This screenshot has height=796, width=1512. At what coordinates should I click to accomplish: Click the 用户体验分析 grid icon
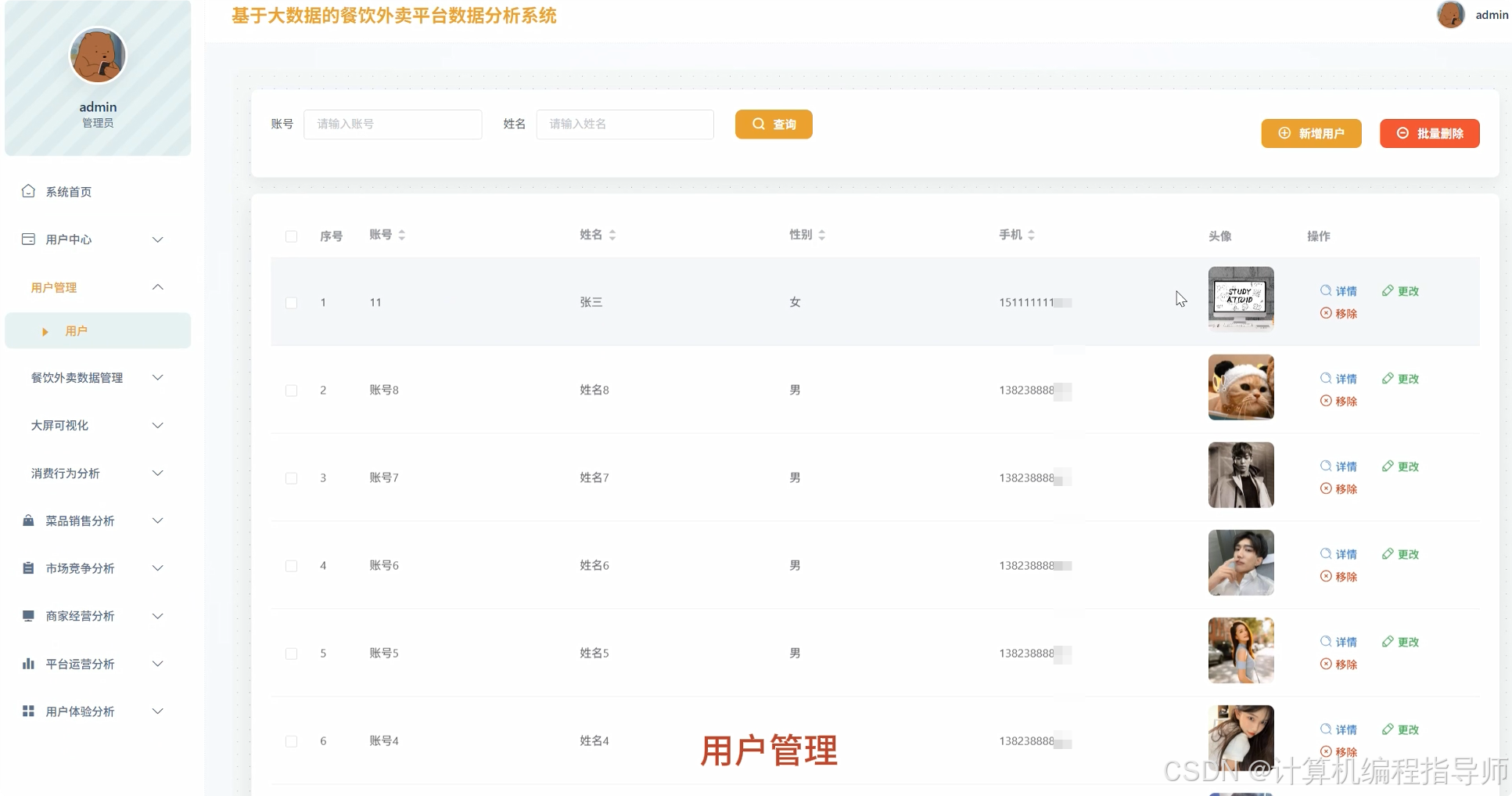28,711
